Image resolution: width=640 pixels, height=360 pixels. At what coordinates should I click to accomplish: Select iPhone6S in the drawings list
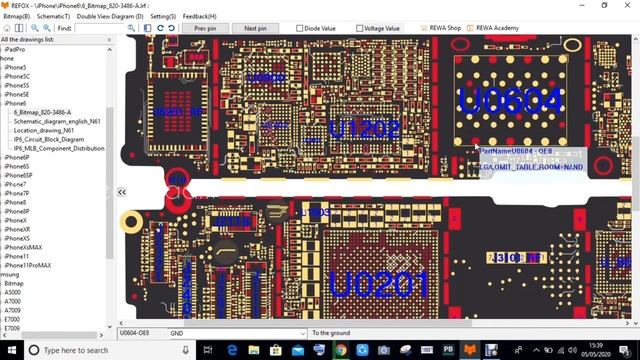pos(17,166)
